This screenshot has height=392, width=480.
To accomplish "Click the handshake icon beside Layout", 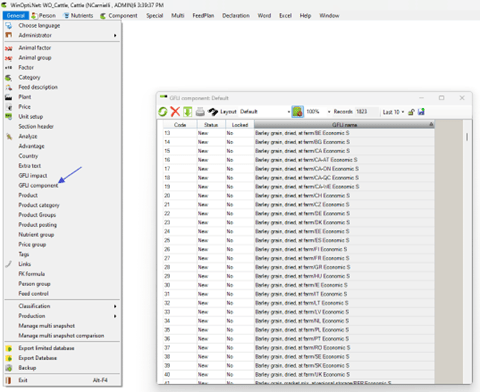I will (213, 112).
